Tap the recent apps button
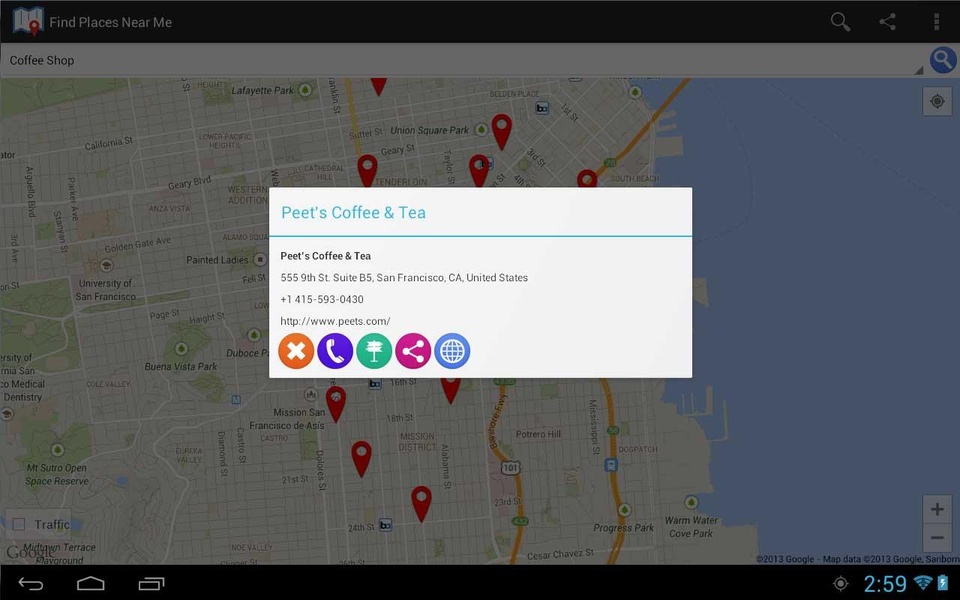This screenshot has width=960, height=600. [x=151, y=583]
